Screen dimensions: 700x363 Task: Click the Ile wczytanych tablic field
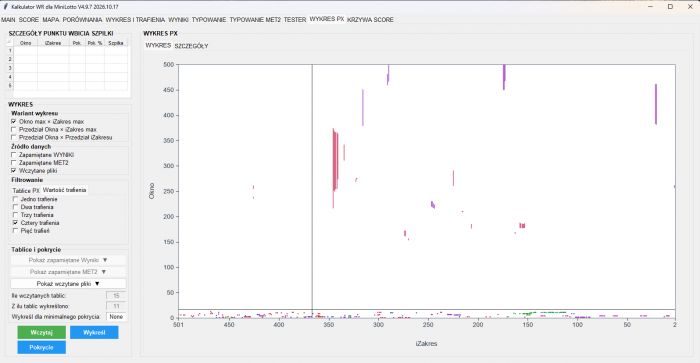(x=116, y=296)
